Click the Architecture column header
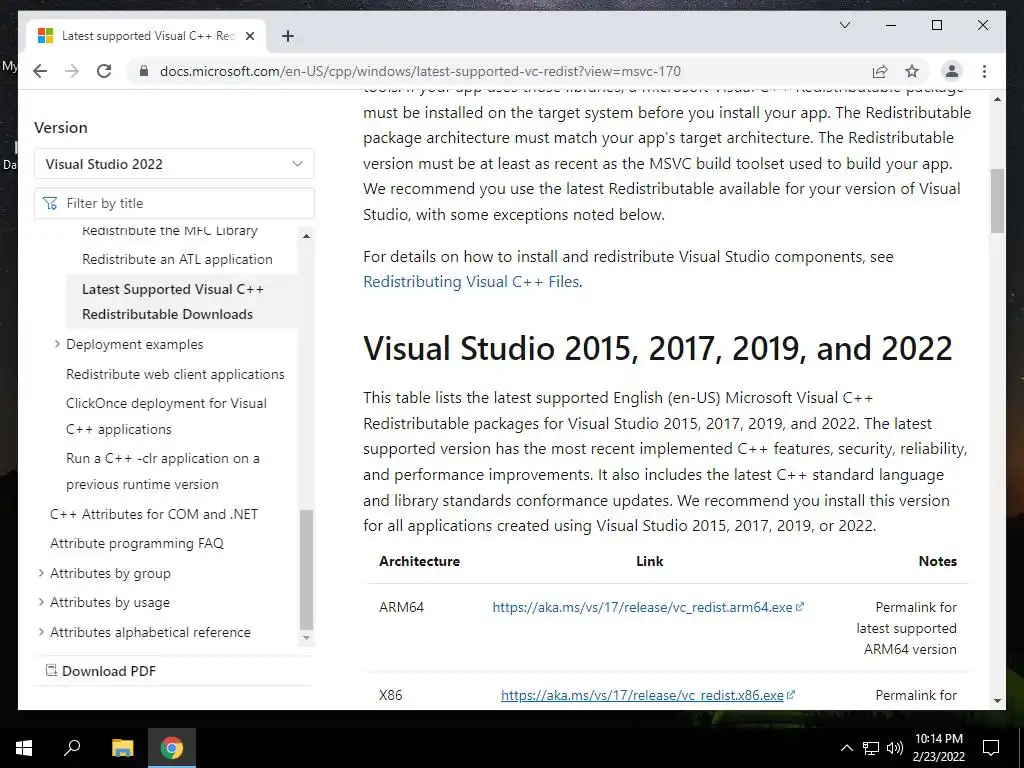Screen dimensions: 1024x768 click(419, 561)
